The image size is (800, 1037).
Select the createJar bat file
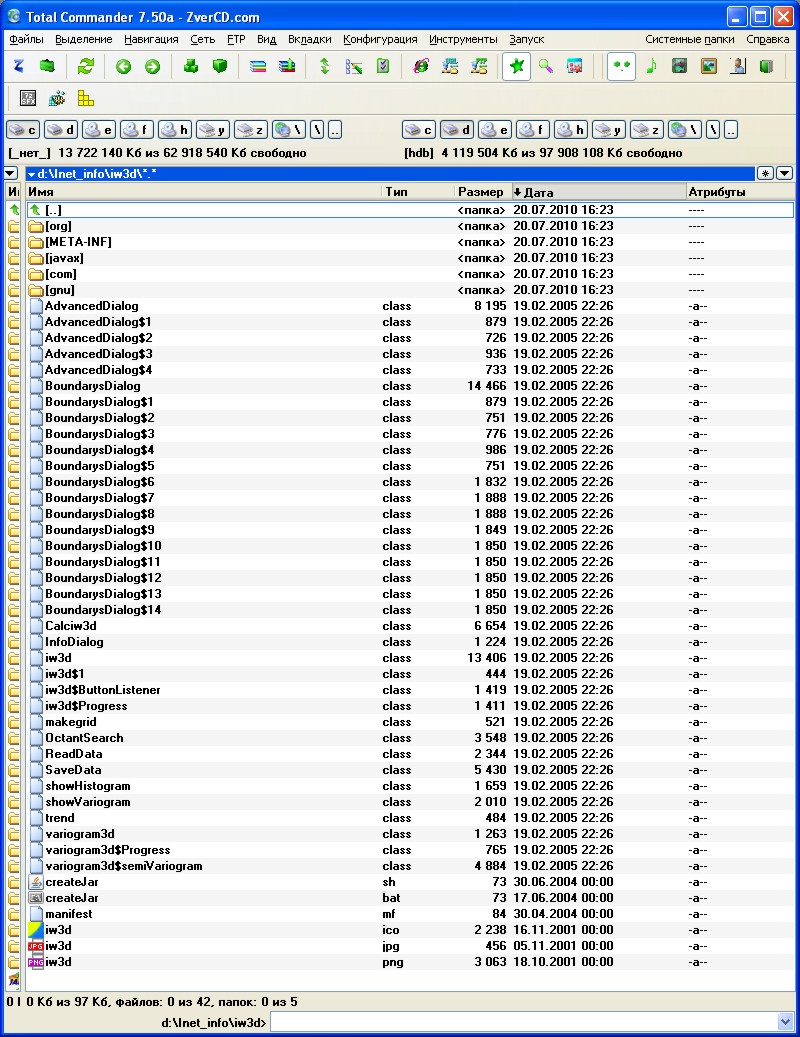(410, 898)
